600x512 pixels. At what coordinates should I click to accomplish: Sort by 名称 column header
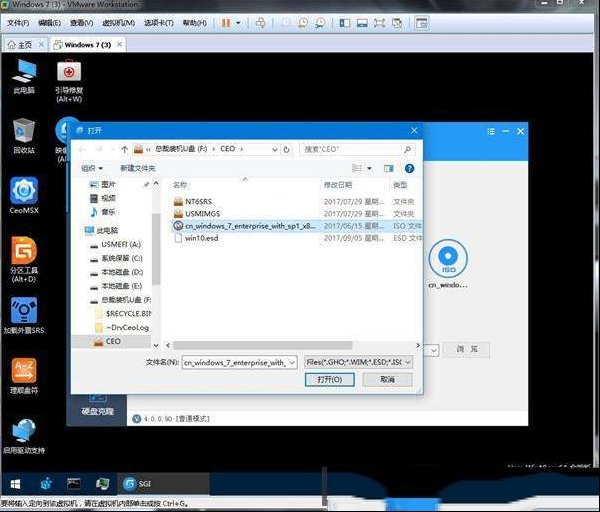180,185
